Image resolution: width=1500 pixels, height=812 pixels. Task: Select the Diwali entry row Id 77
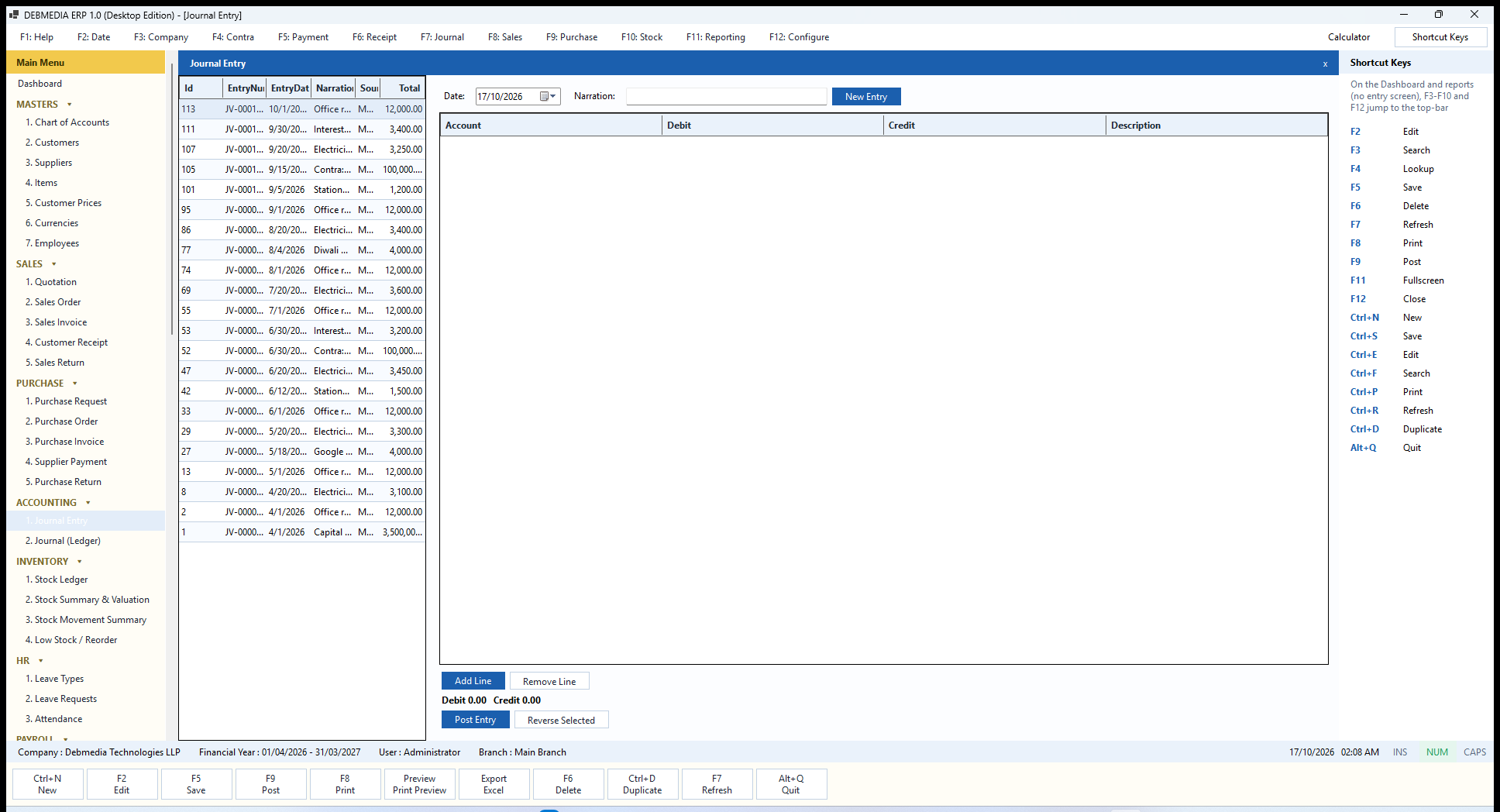[x=302, y=250]
